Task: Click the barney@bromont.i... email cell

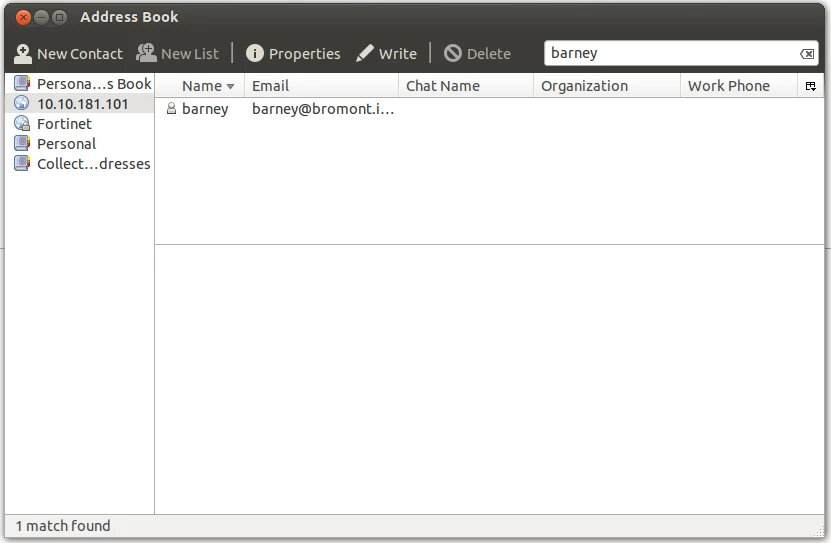Action: tap(323, 109)
